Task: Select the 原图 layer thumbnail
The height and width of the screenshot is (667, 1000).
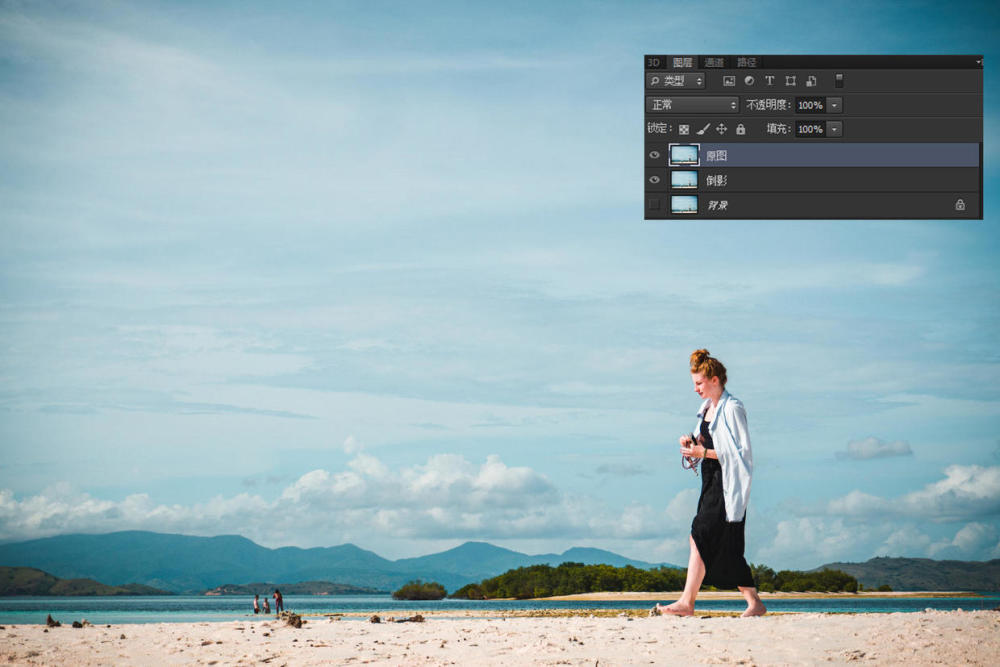Action: [x=684, y=155]
